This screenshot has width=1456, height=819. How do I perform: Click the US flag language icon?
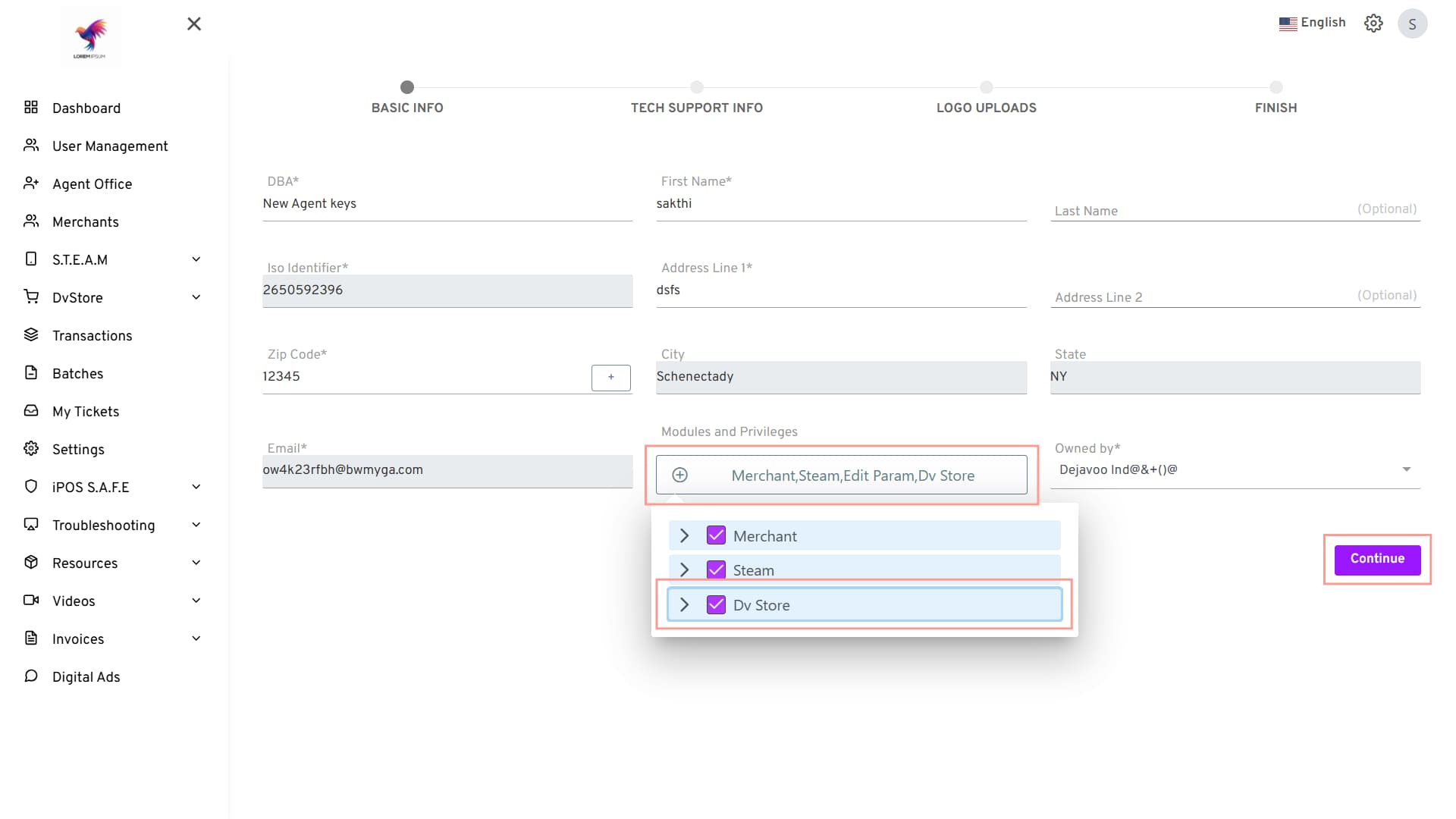point(1288,24)
